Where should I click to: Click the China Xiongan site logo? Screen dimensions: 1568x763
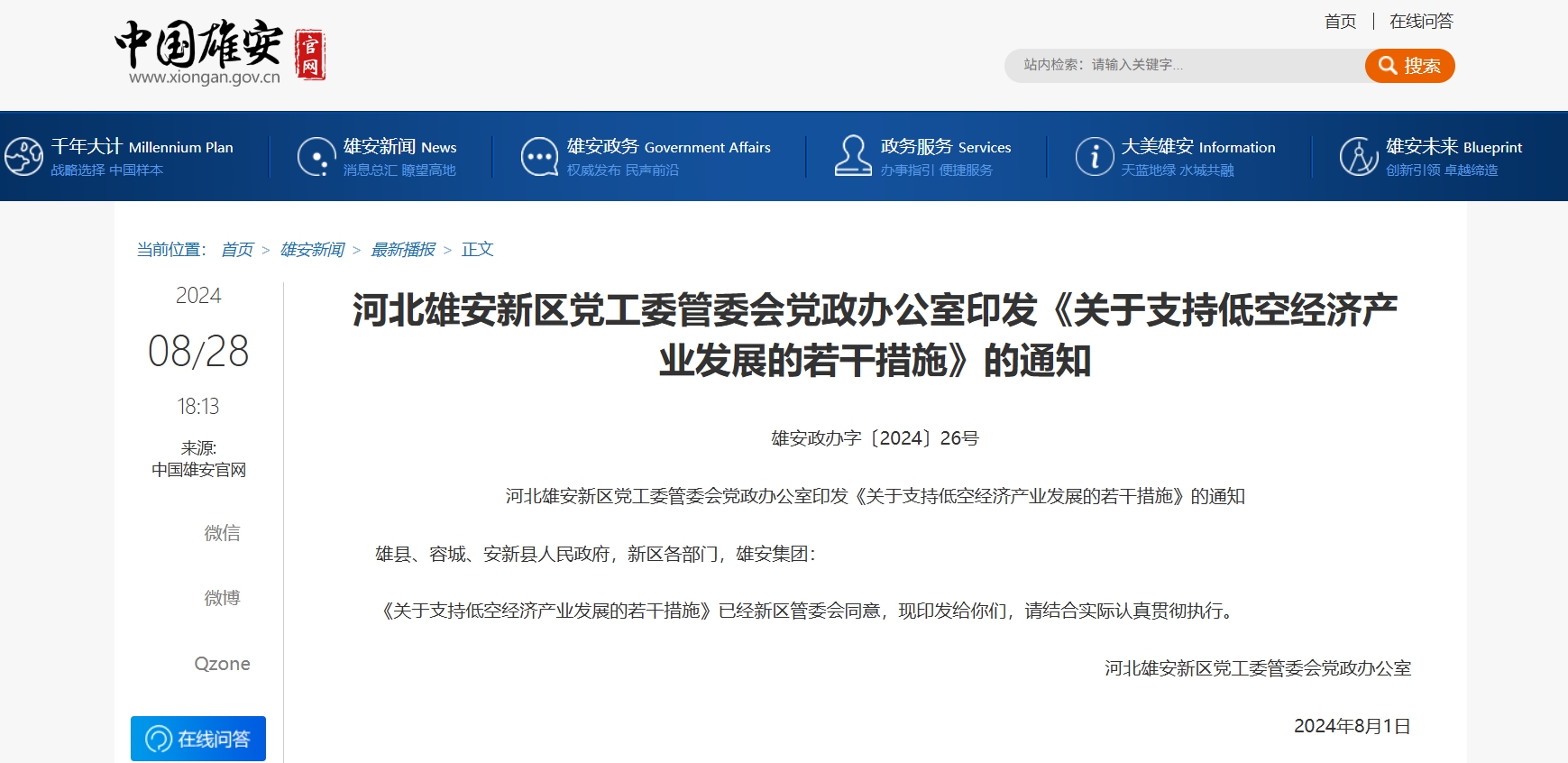219,52
